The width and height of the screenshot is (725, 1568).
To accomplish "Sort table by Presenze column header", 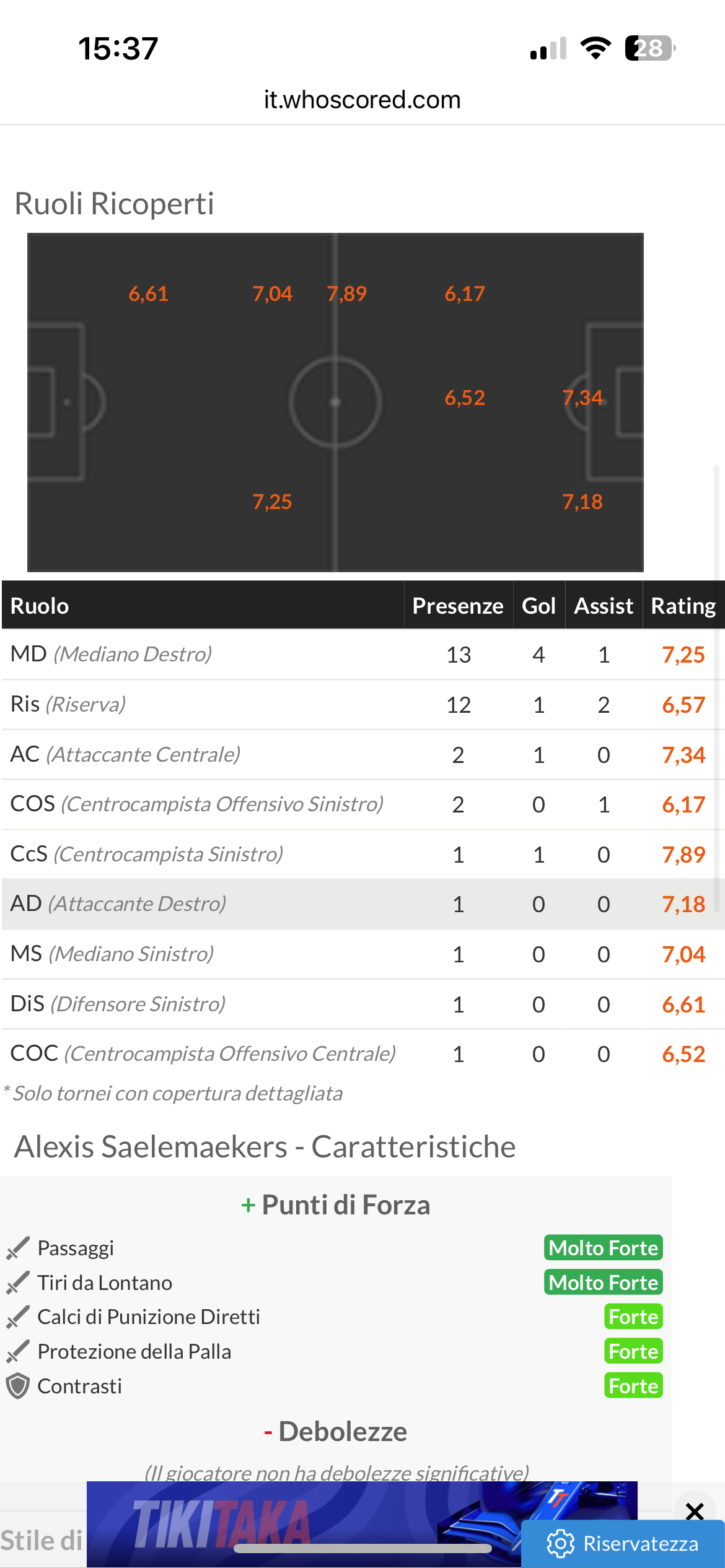I will pos(458,606).
